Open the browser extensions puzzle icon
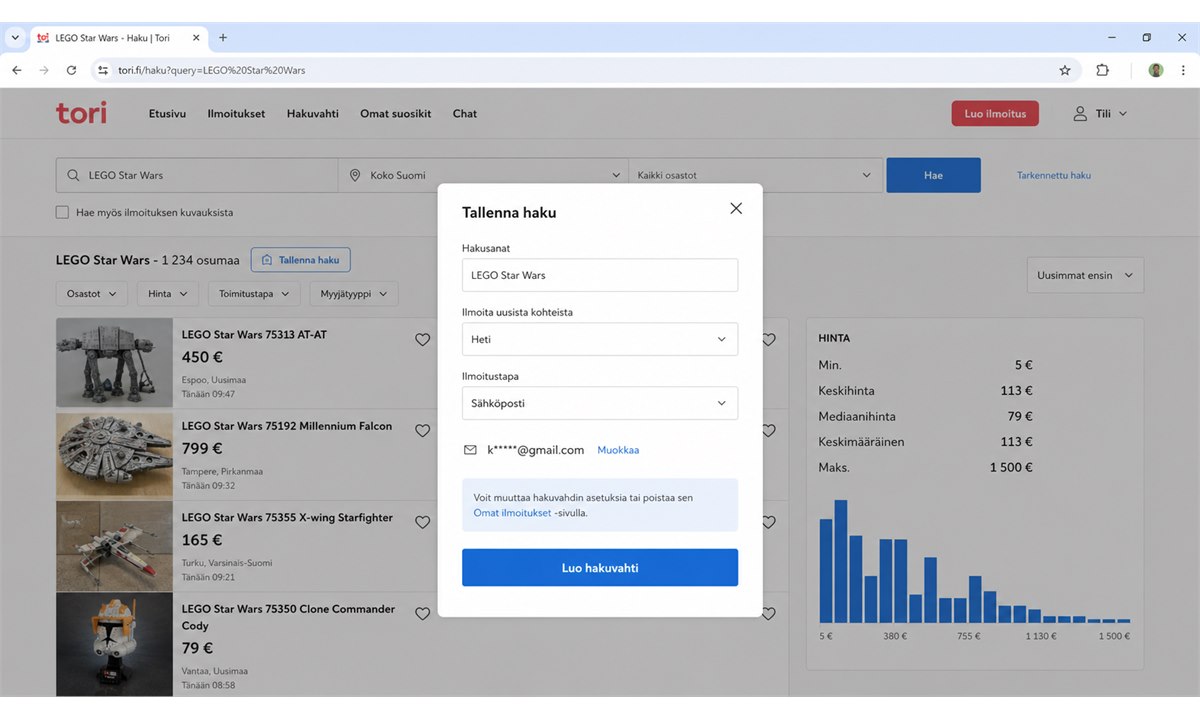1200x720 pixels. pyautogui.click(x=1103, y=70)
